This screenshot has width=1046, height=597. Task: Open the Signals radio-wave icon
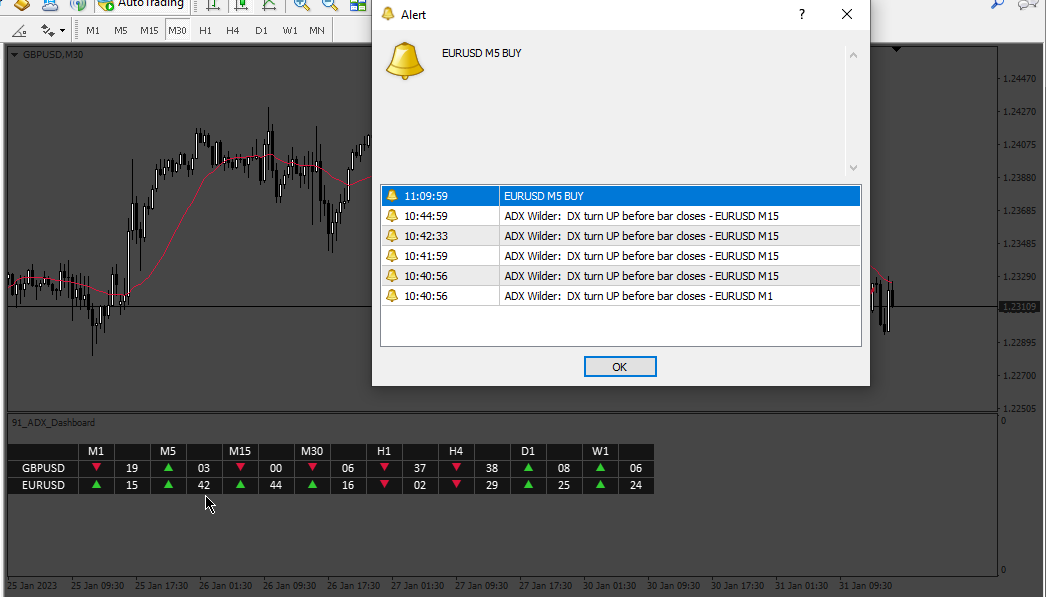(x=79, y=5)
